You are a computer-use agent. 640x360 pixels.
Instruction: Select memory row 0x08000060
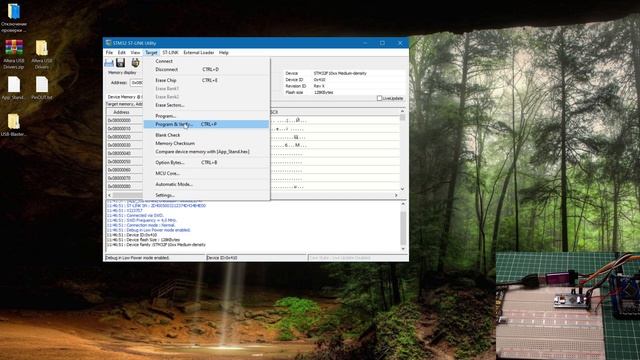pyautogui.click(x=124, y=170)
